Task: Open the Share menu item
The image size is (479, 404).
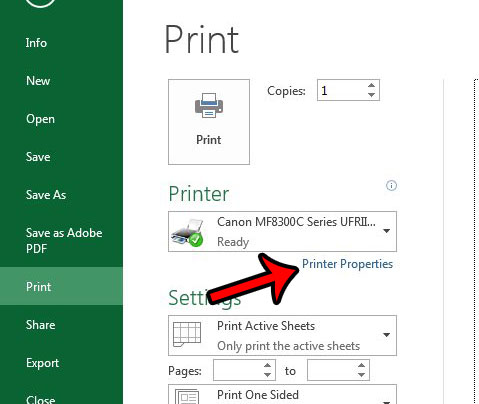Action: [40, 325]
